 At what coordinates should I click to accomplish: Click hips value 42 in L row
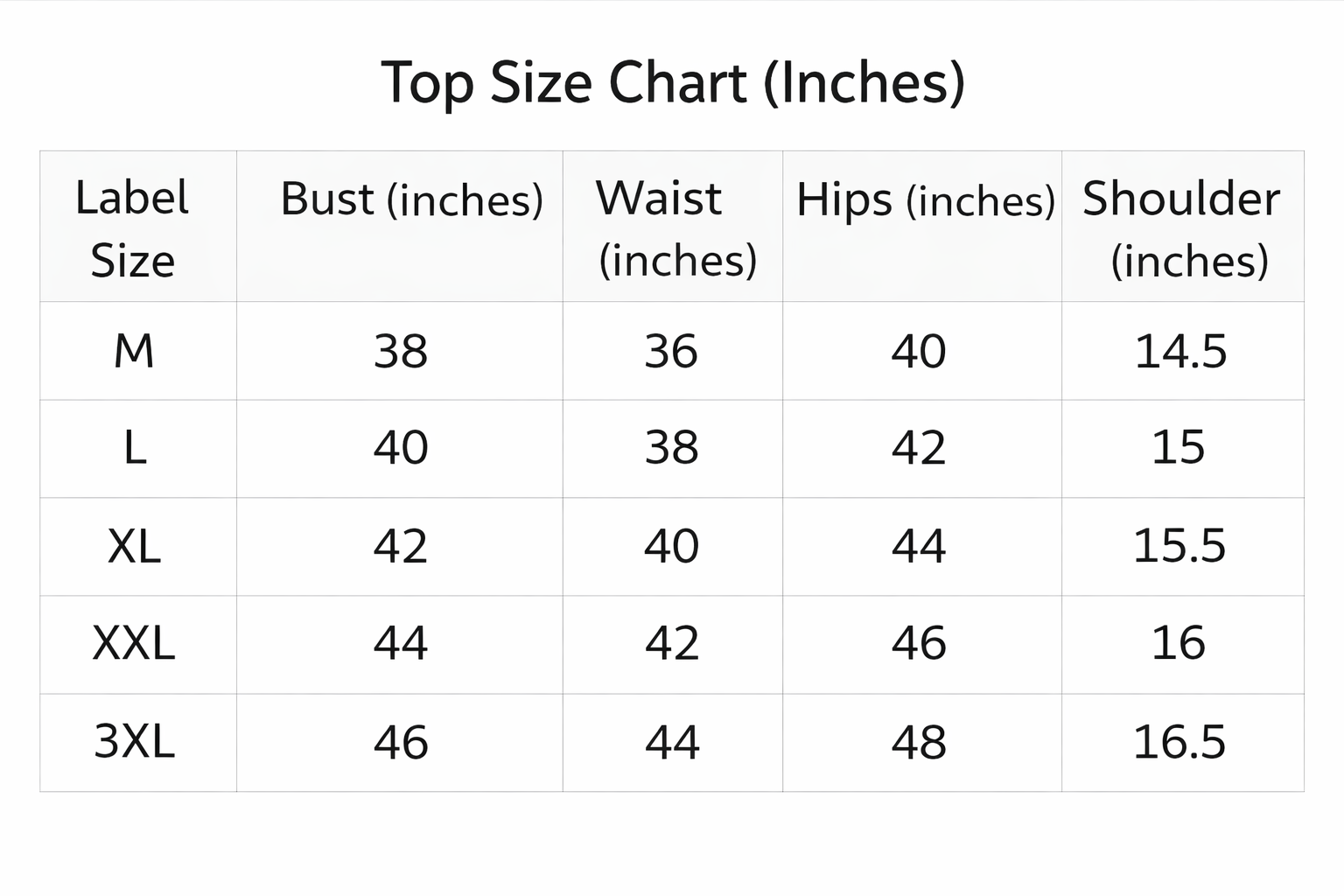coord(919,449)
